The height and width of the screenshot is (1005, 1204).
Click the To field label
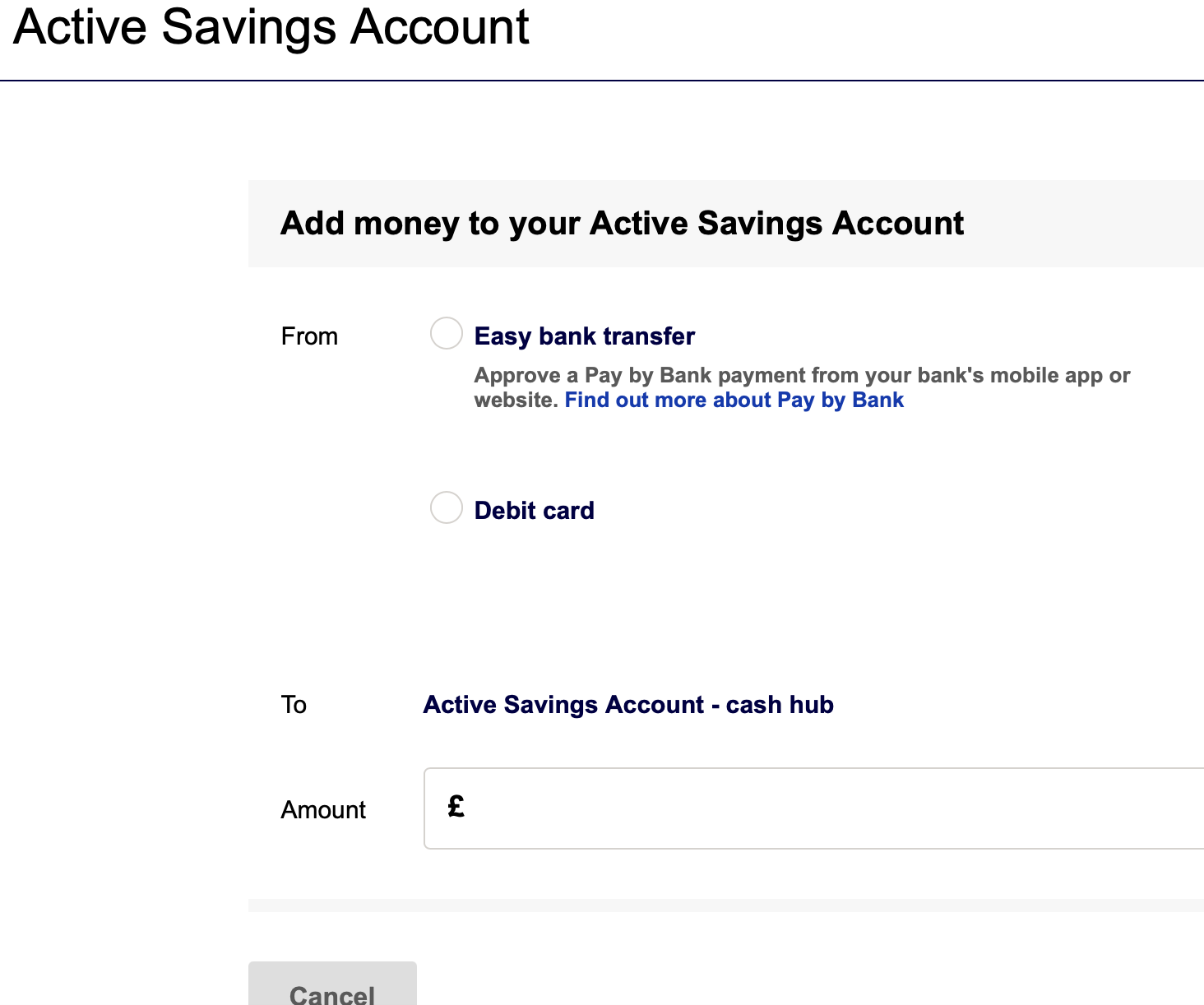click(x=294, y=705)
